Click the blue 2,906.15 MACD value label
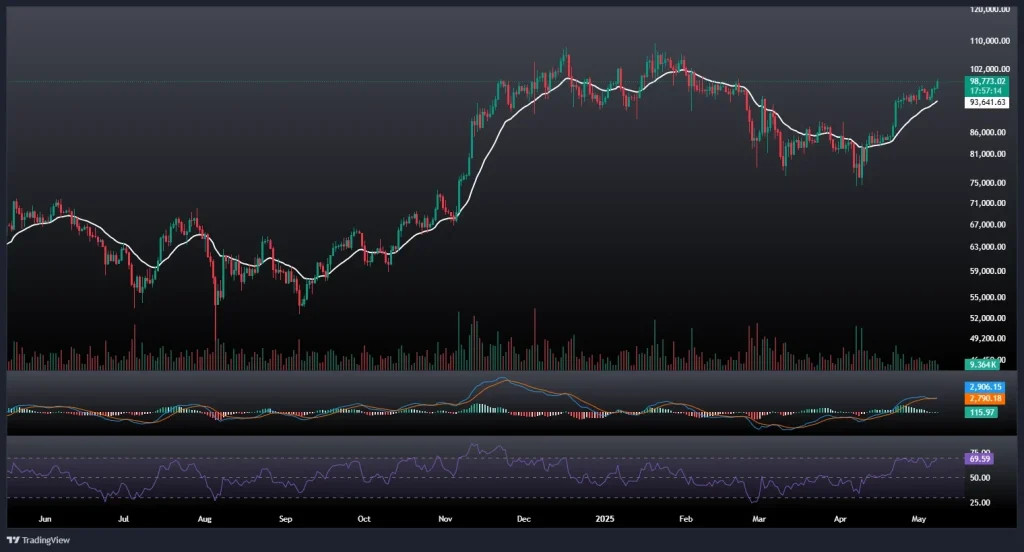 (984, 387)
